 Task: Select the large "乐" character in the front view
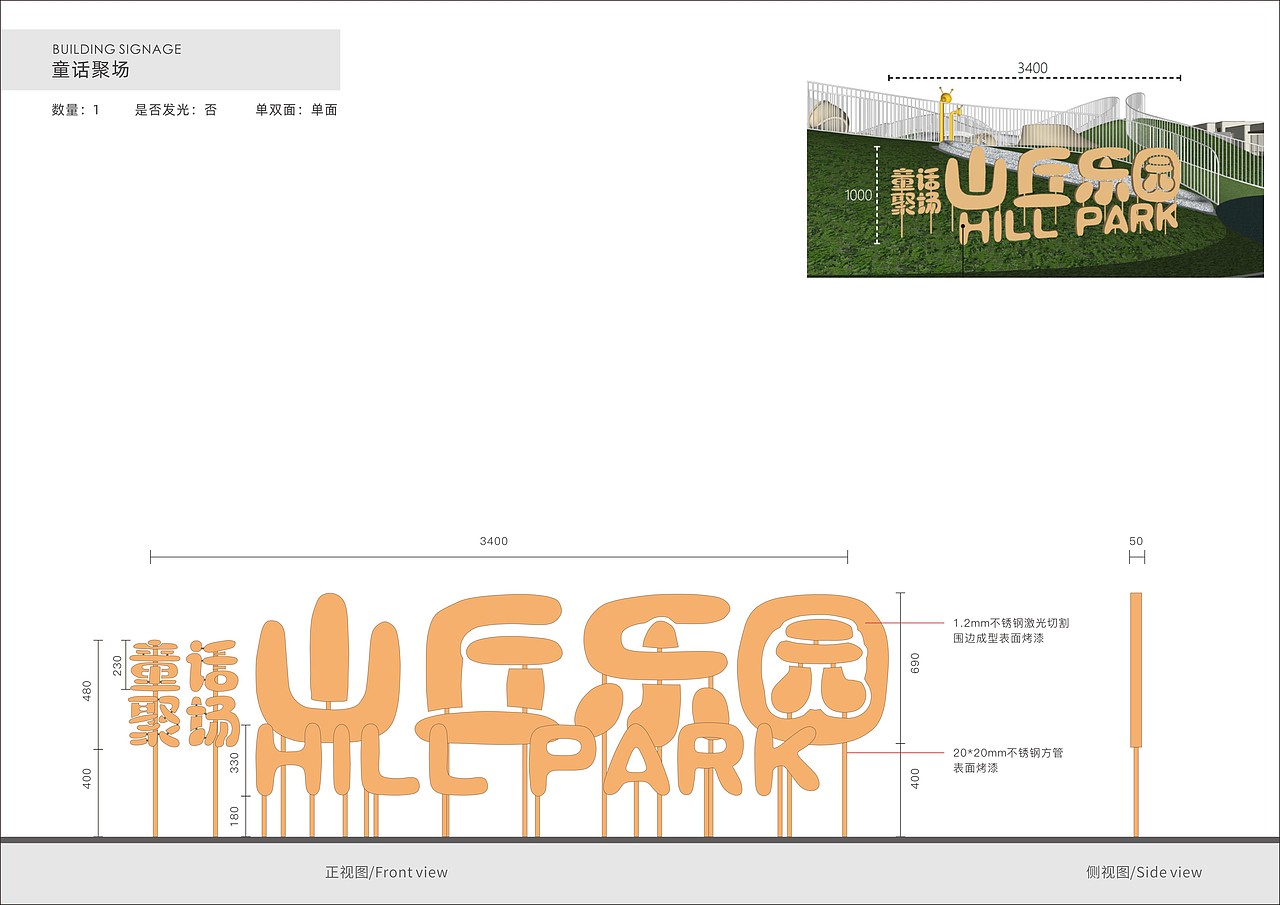pos(656,668)
